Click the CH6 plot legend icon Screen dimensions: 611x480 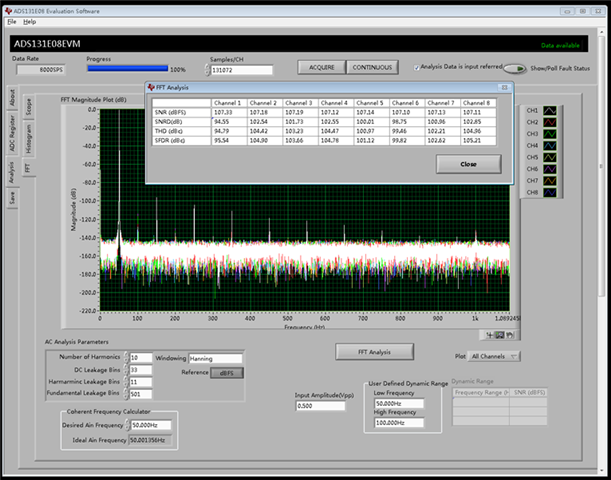pos(550,169)
